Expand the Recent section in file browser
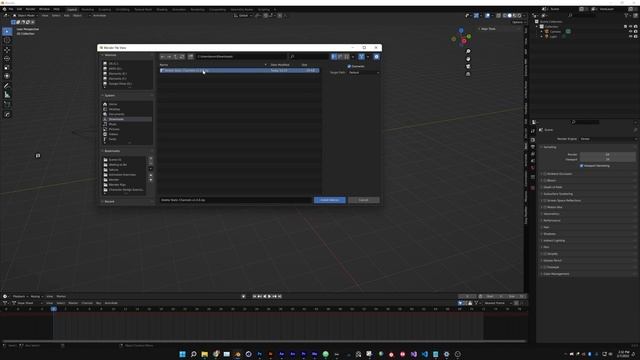This screenshot has width=640, height=360. tap(108, 202)
